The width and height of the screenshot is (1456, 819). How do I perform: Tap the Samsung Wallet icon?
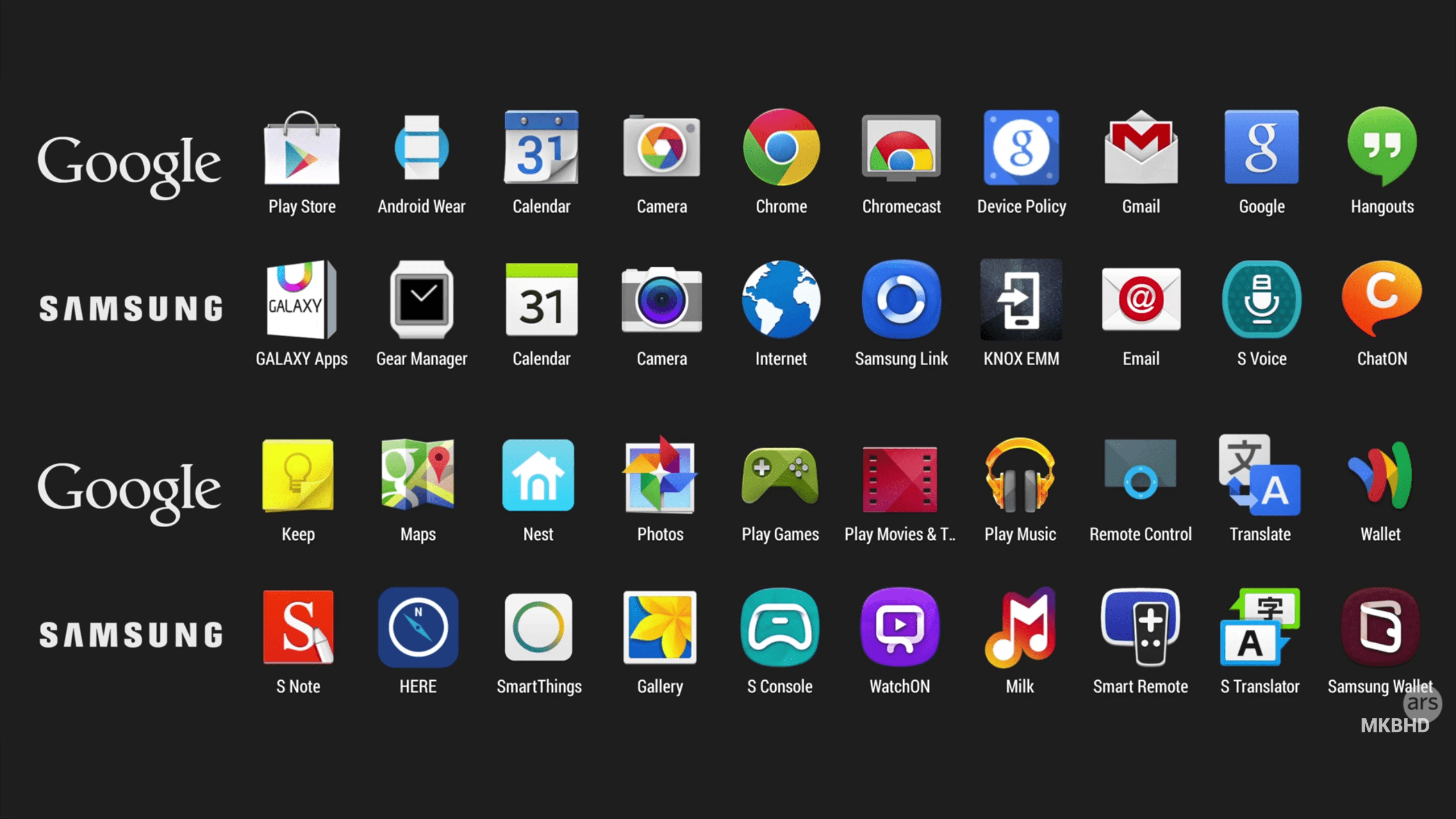point(1380,627)
